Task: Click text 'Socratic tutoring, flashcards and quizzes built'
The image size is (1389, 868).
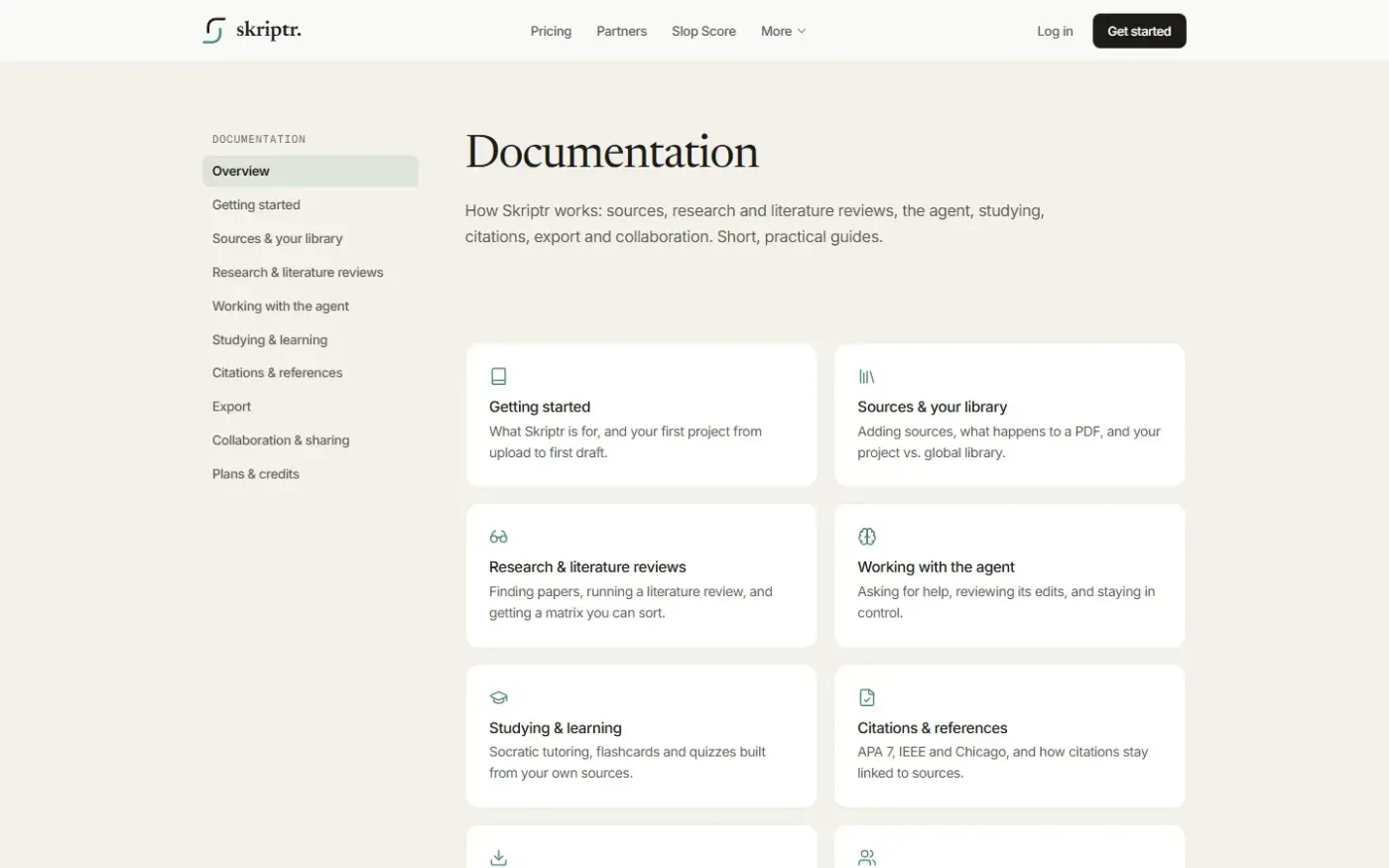Action: click(x=627, y=751)
